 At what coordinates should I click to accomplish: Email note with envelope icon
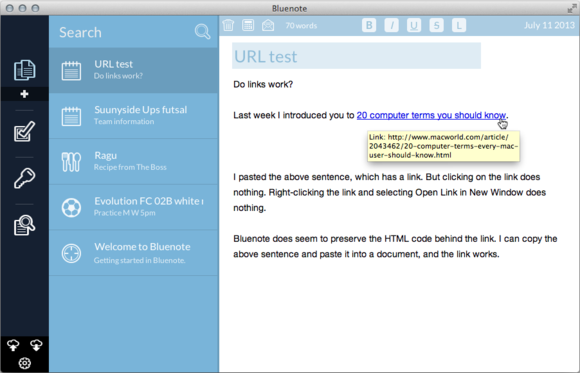point(268,25)
